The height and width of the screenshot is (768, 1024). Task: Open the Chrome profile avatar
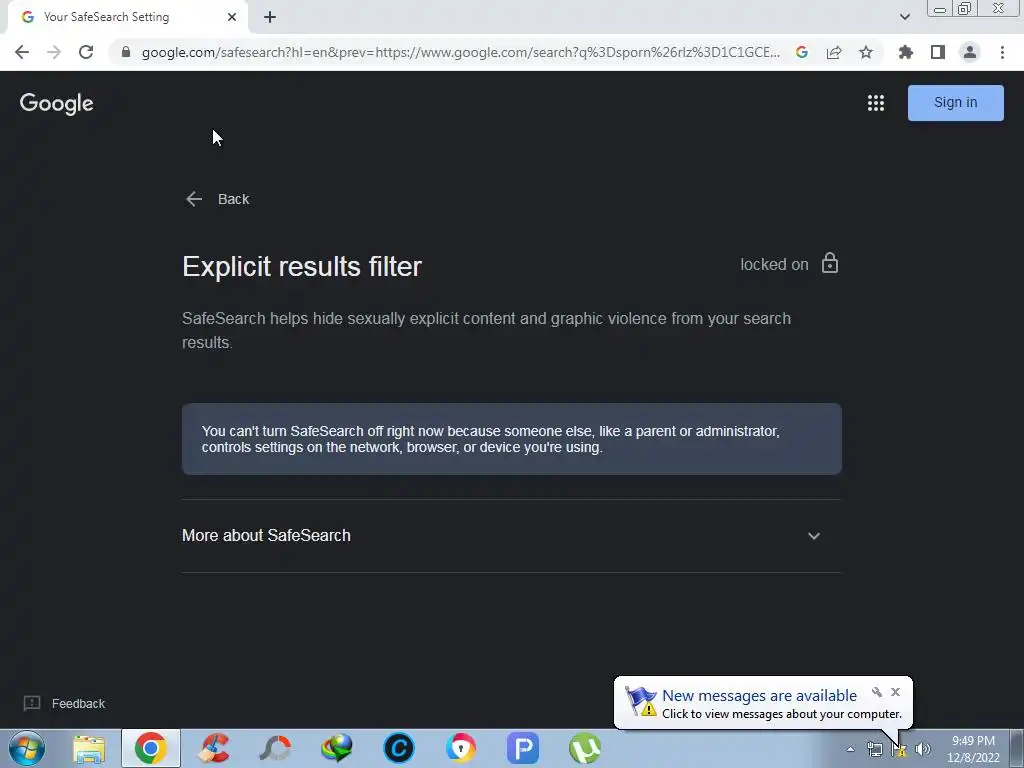coord(970,52)
